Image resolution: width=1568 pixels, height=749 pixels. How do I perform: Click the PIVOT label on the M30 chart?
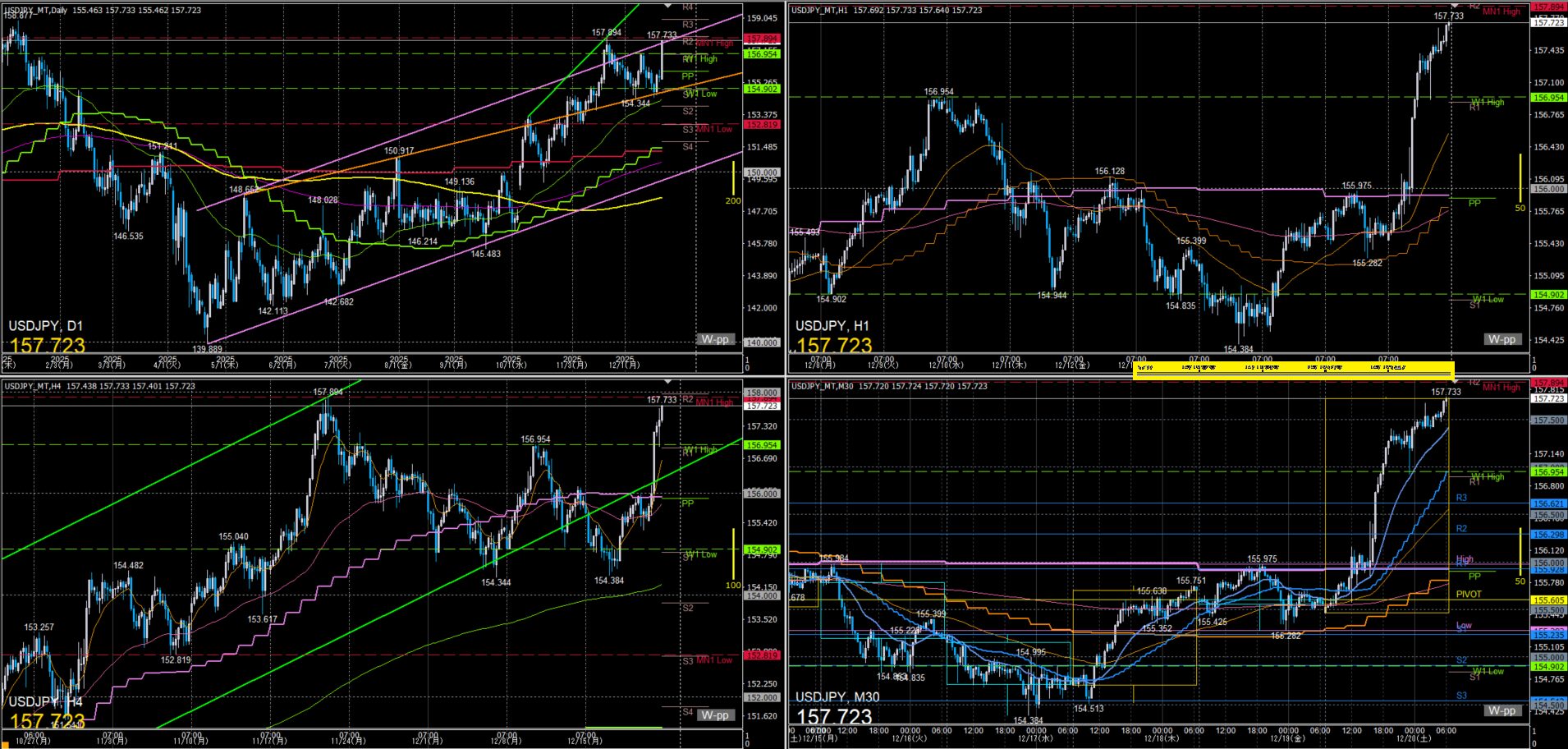tap(1469, 594)
